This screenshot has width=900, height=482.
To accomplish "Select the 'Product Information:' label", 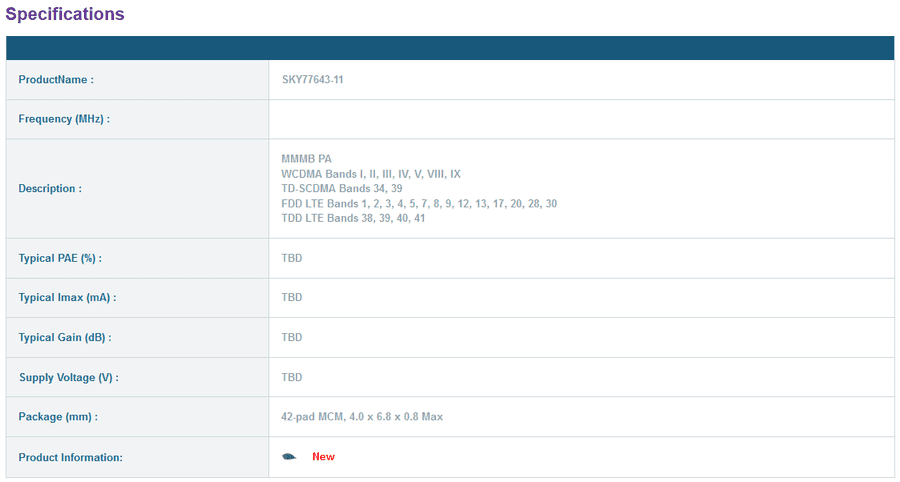I will 71,457.
